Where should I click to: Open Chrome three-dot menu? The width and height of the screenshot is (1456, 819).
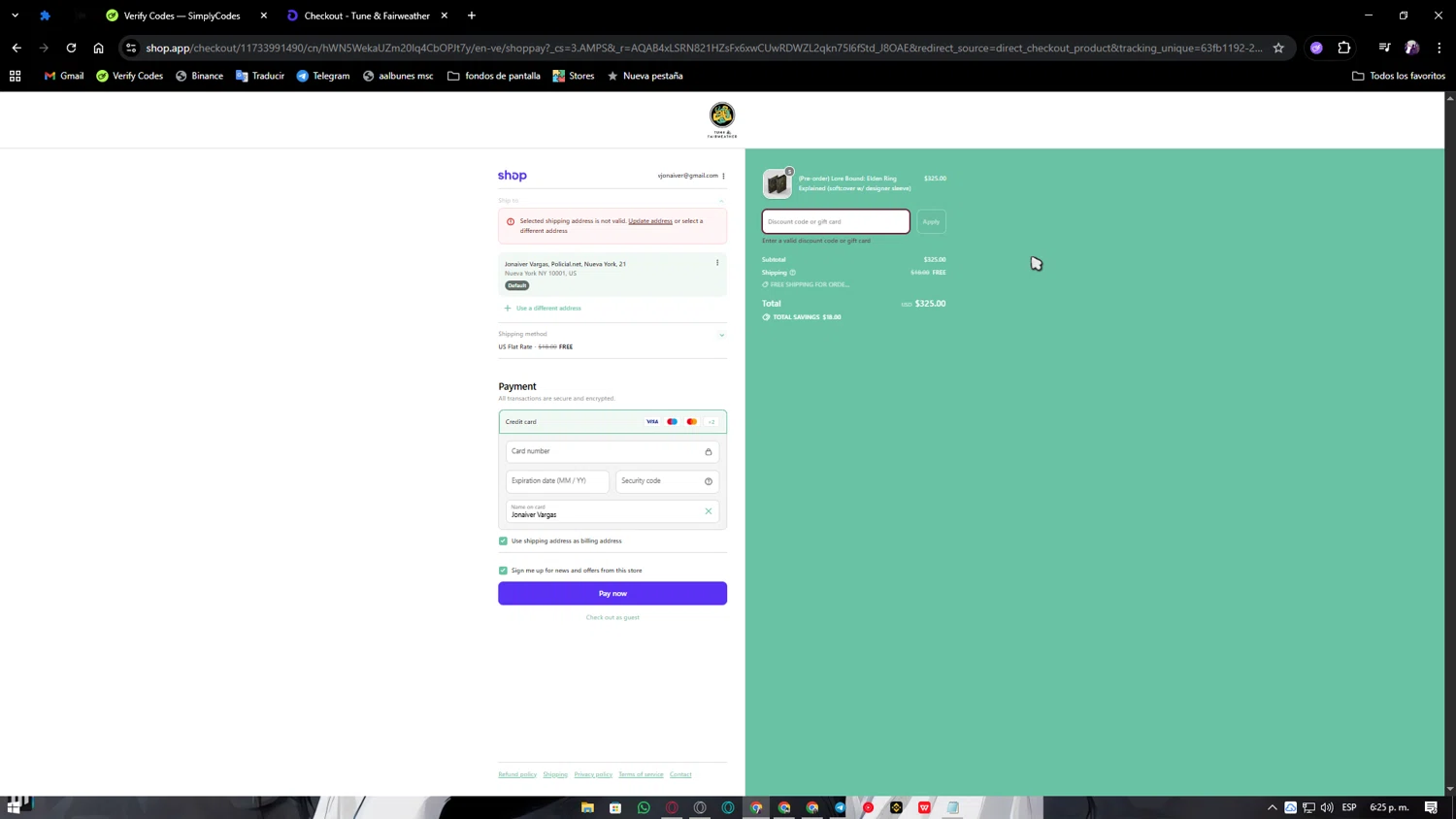(x=1439, y=48)
